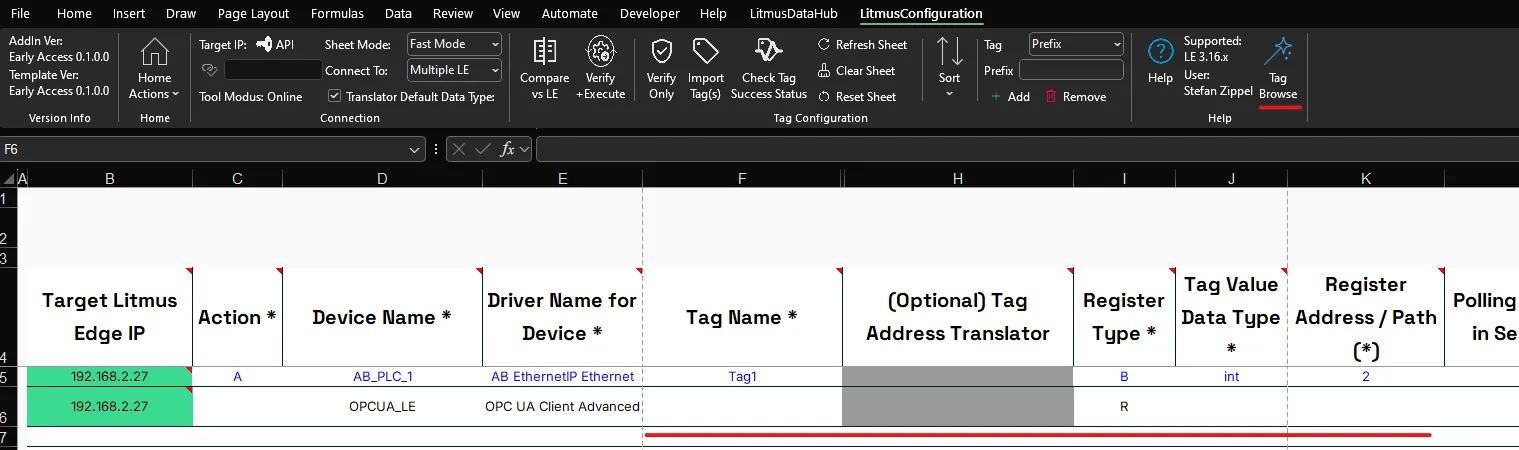1519x450 pixels.
Task: Click the Target IP API key icon
Action: 264,44
